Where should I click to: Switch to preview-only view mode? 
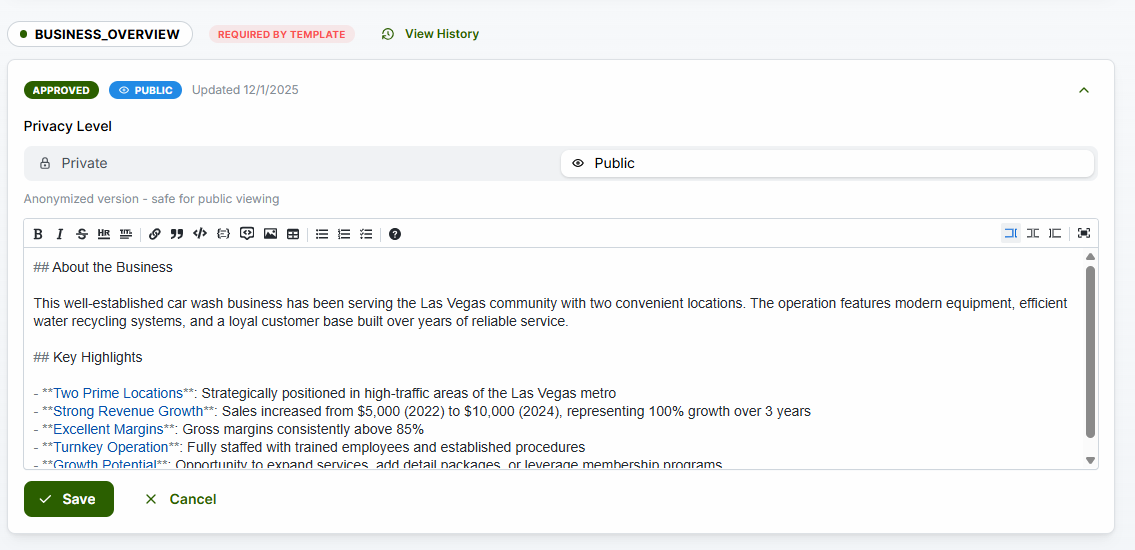tap(1055, 233)
